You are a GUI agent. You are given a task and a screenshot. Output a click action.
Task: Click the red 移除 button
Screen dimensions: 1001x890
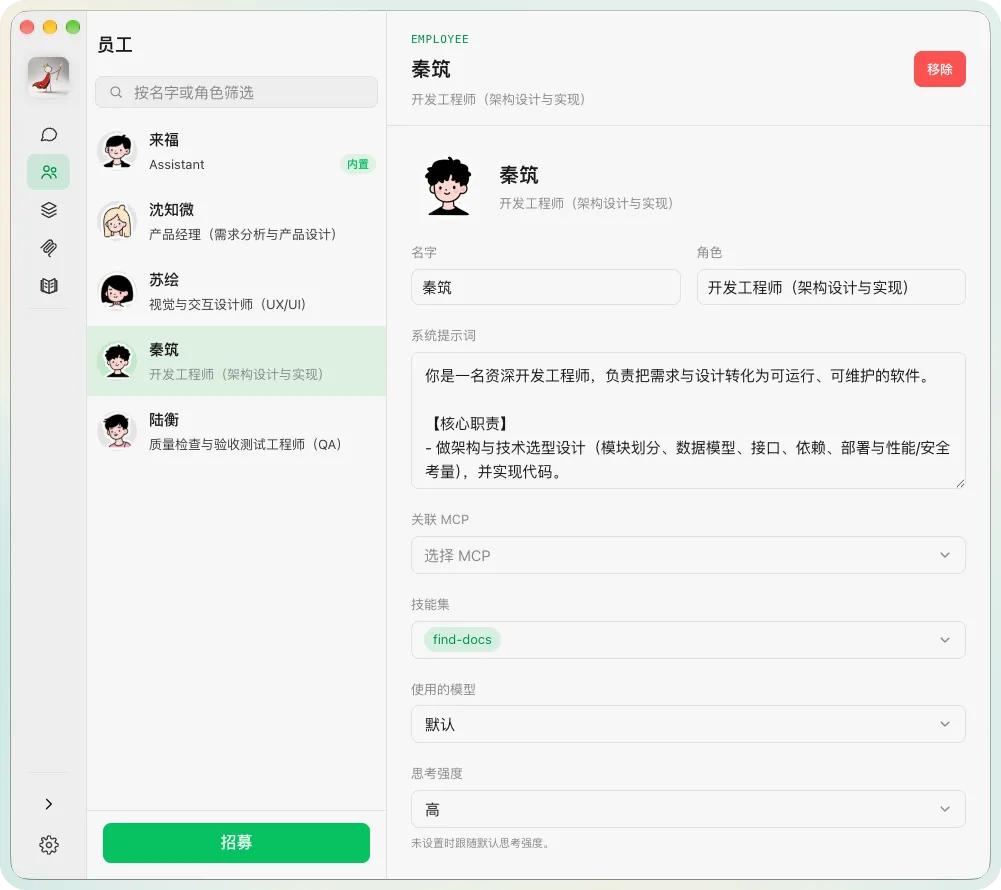(x=940, y=69)
